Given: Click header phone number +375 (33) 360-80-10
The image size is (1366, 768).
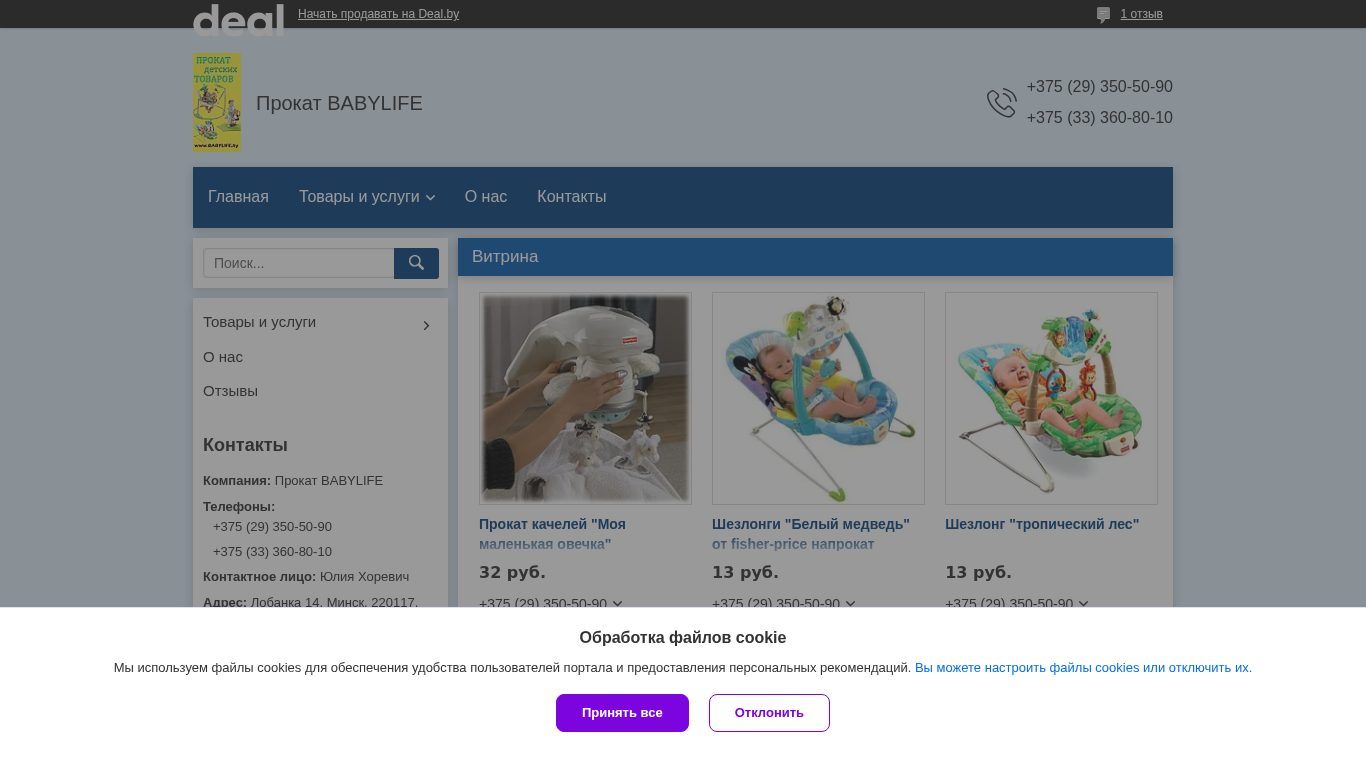Looking at the screenshot, I should [x=1099, y=118].
